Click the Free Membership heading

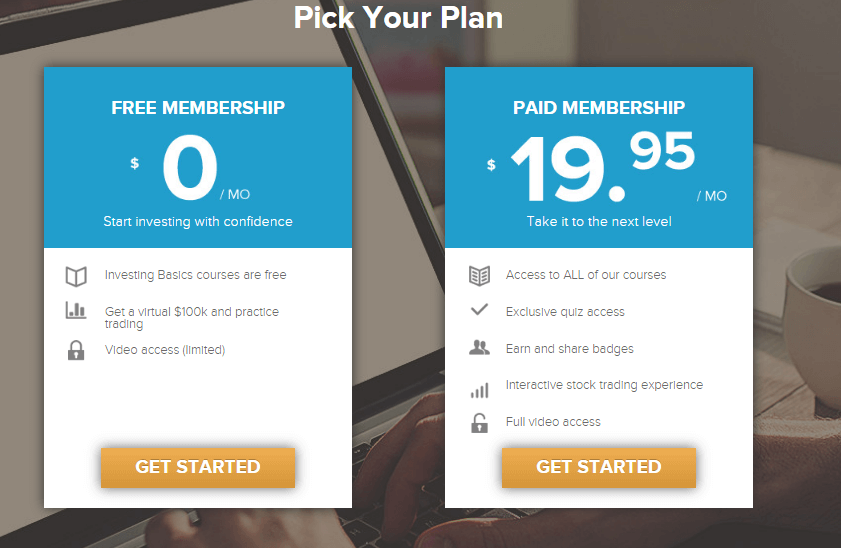click(x=198, y=108)
